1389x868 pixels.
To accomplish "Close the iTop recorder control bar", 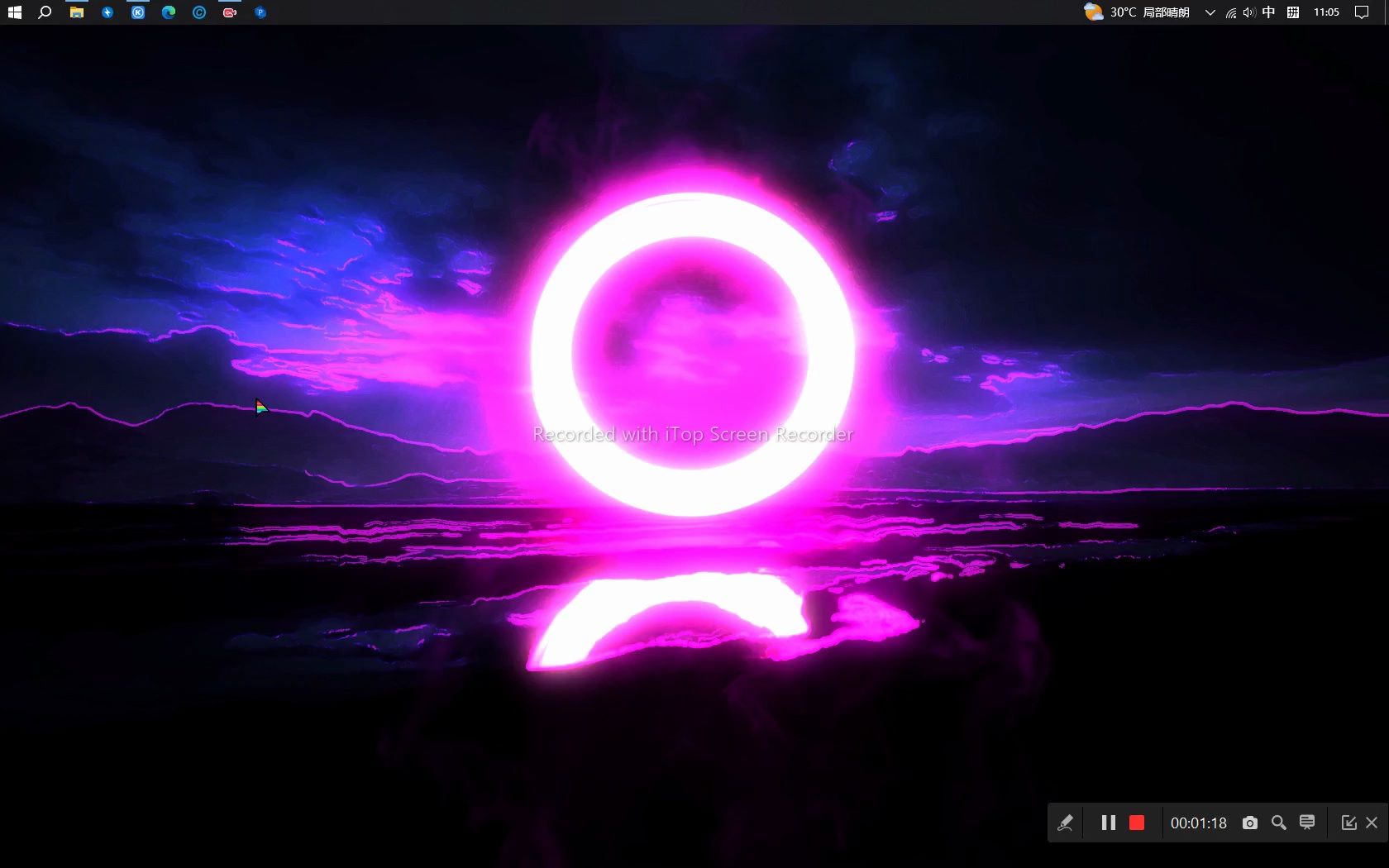I will click(x=1372, y=823).
